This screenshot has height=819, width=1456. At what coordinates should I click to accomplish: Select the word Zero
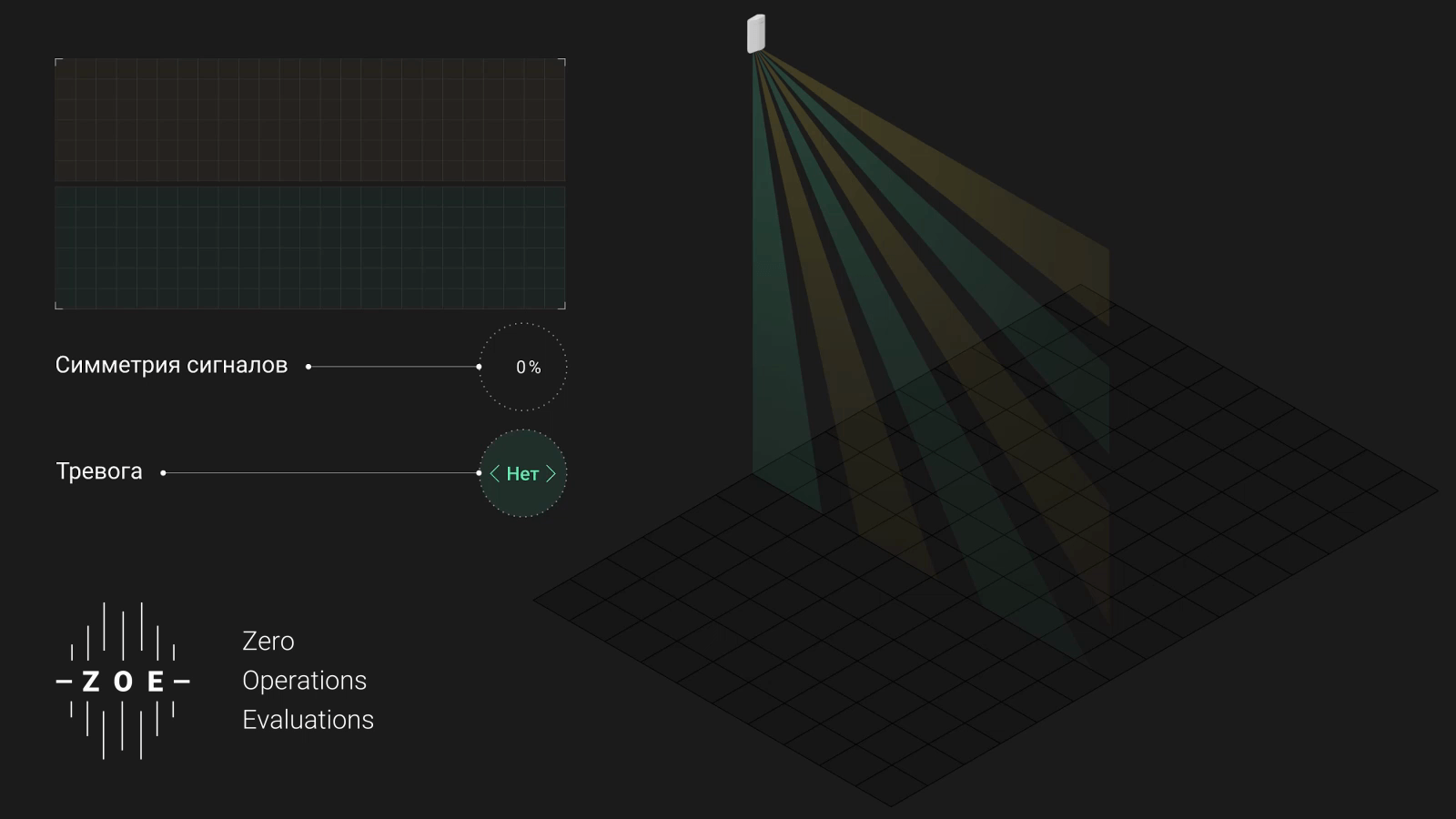[268, 642]
